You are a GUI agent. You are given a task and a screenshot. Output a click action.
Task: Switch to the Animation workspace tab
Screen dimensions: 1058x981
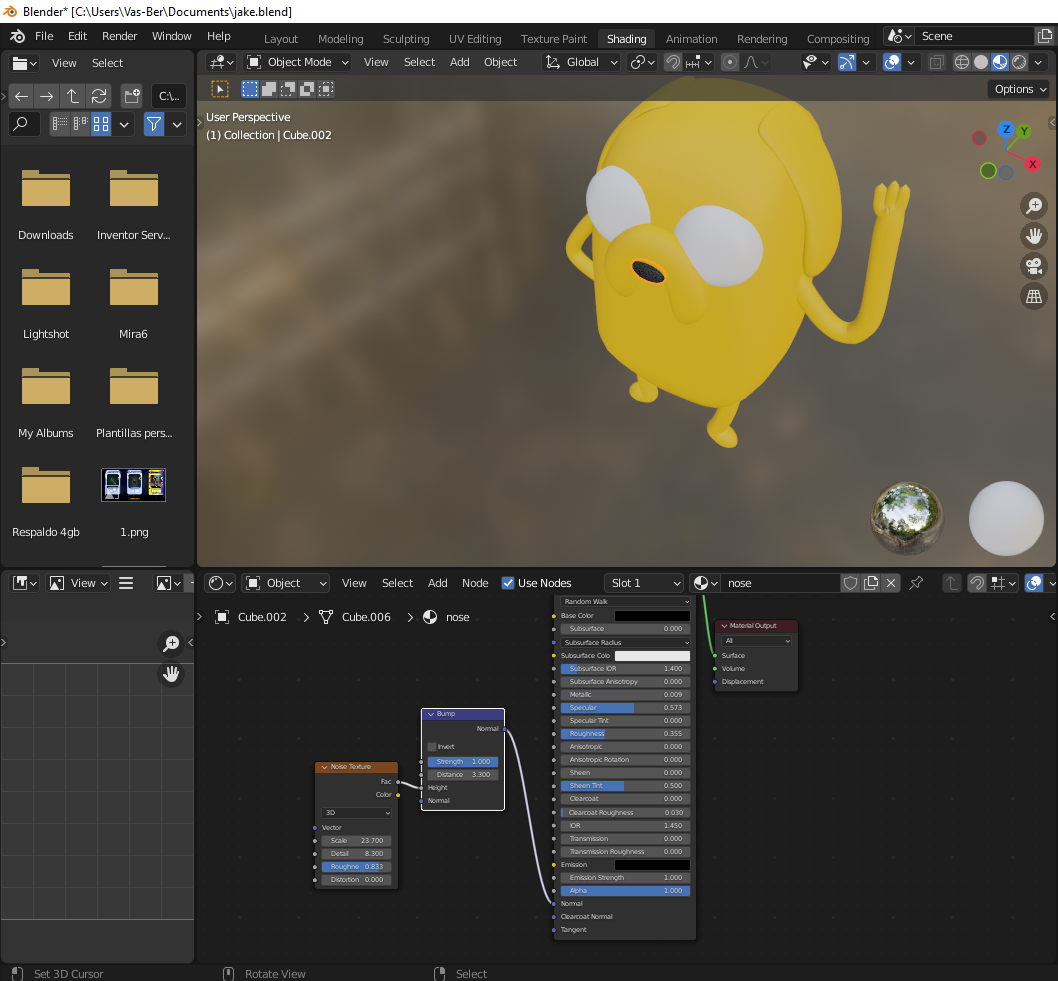point(692,39)
